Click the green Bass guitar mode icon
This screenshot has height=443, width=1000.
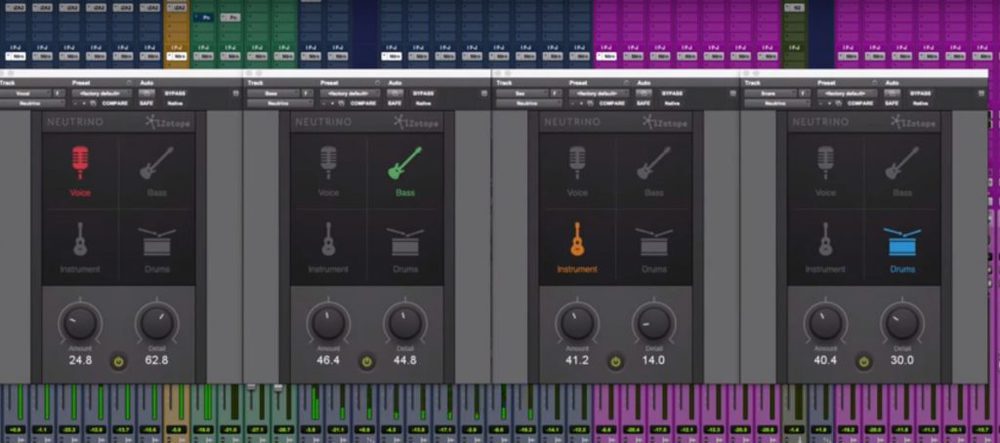(405, 163)
